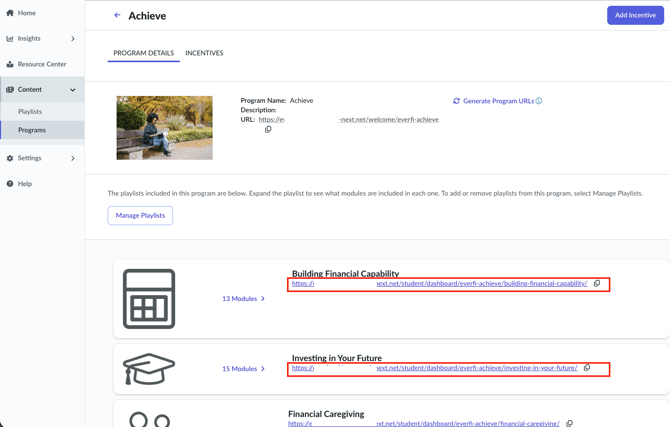This screenshot has height=427, width=670.
Task: Expand the Insights menu chevron
Action: point(73,38)
